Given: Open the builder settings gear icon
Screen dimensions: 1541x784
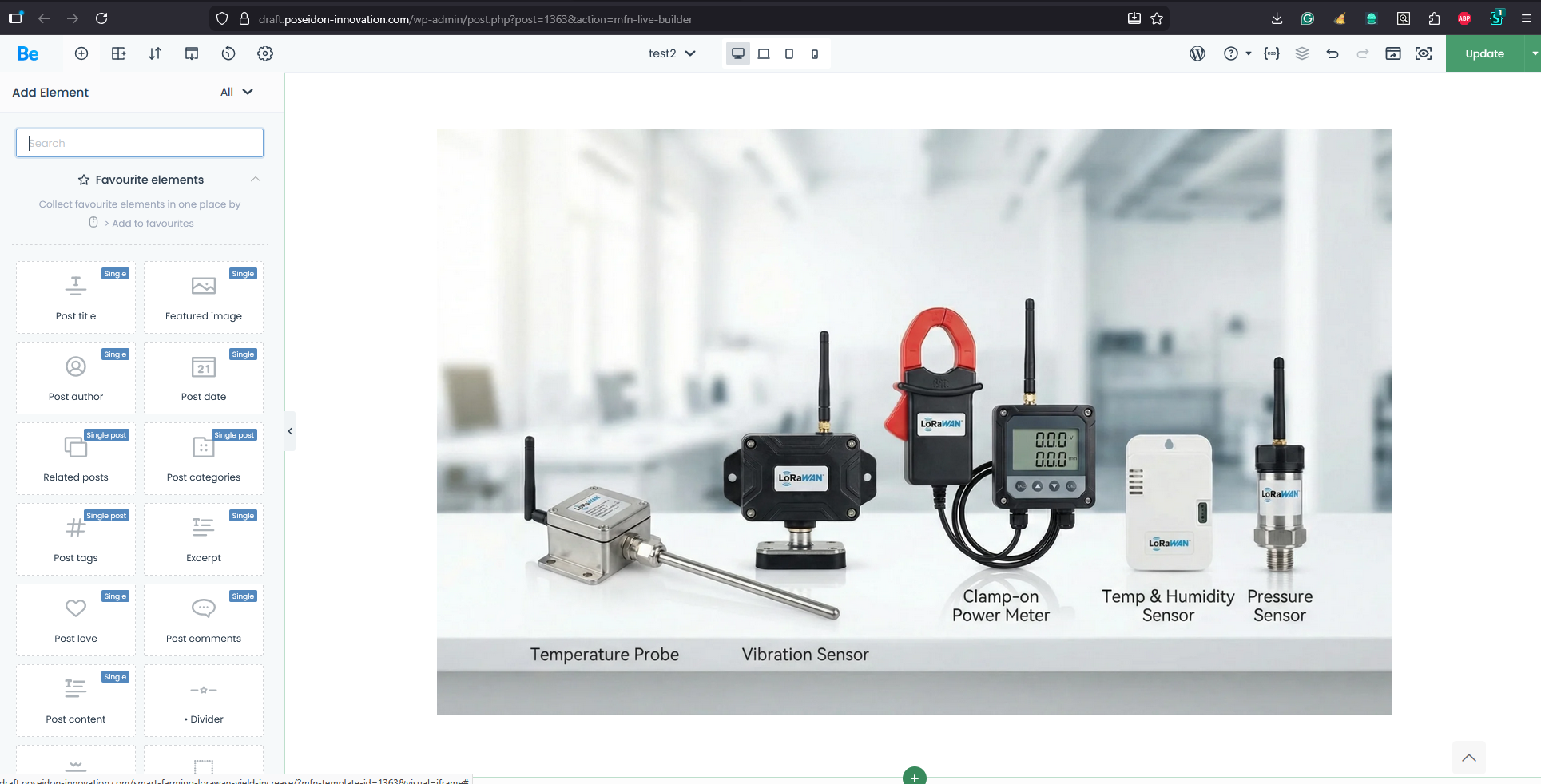Looking at the screenshot, I should tap(265, 53).
